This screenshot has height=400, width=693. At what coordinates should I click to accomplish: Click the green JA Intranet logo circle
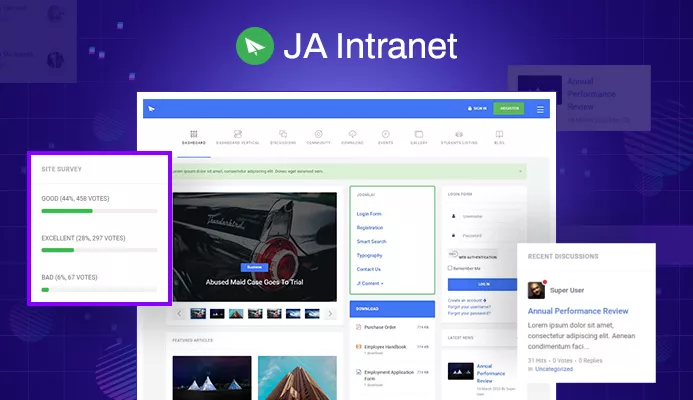[255, 46]
